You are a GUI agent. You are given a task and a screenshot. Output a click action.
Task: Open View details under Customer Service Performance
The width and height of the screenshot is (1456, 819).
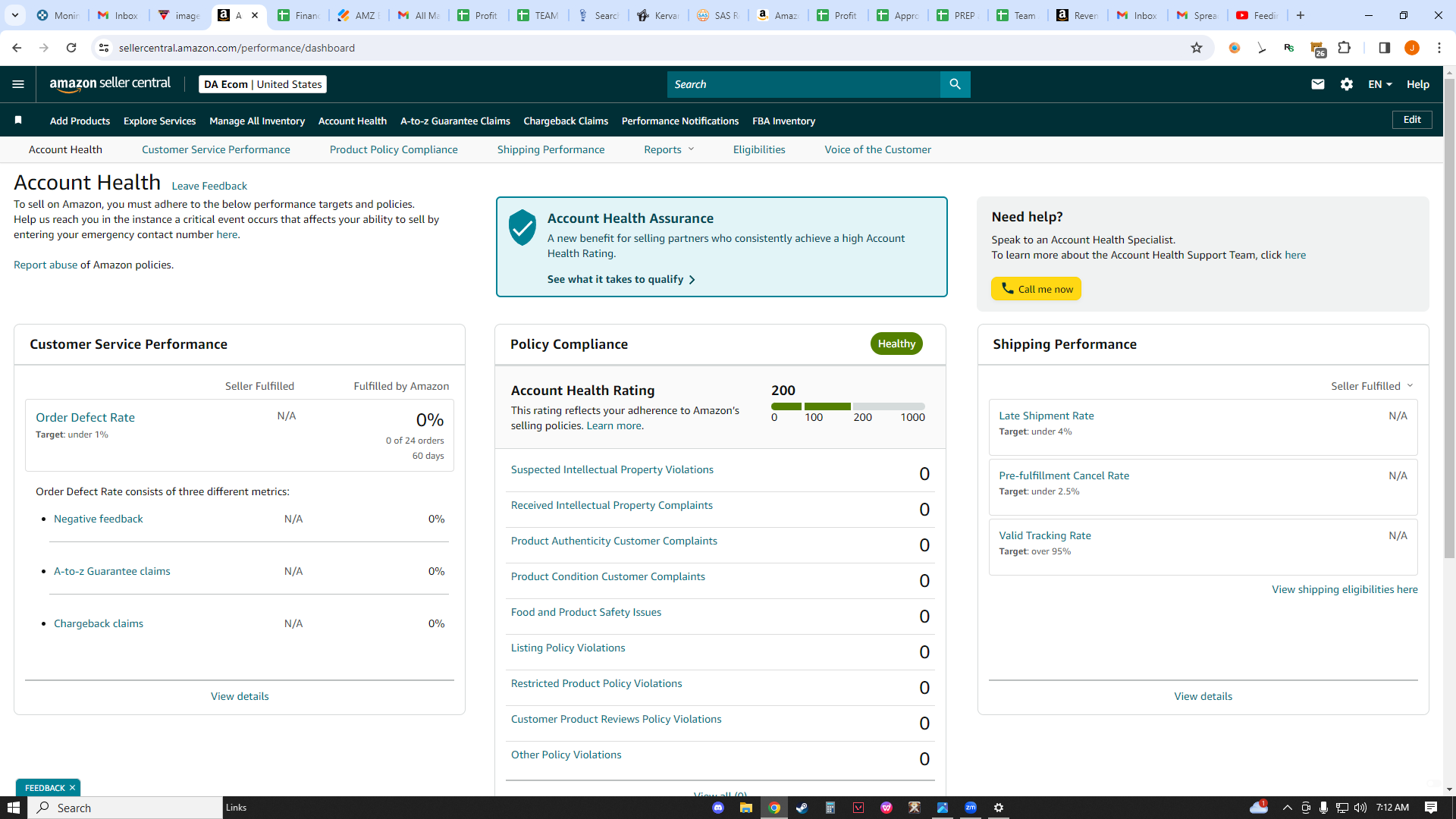[240, 696]
